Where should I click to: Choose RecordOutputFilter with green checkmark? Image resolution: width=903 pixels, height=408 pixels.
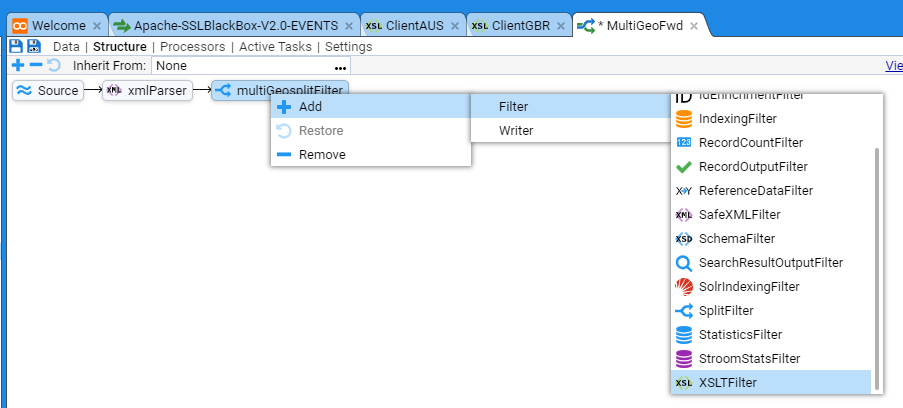click(x=752, y=166)
